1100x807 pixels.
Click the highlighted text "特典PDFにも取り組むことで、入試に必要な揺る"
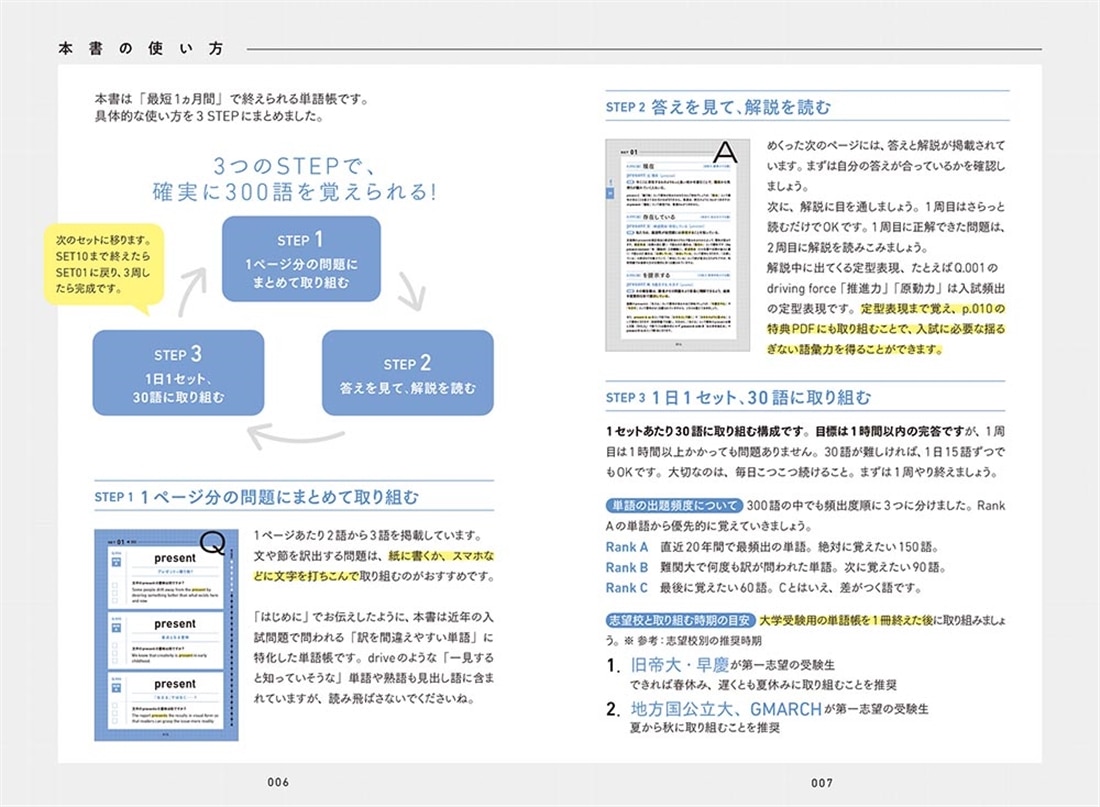[886, 328]
